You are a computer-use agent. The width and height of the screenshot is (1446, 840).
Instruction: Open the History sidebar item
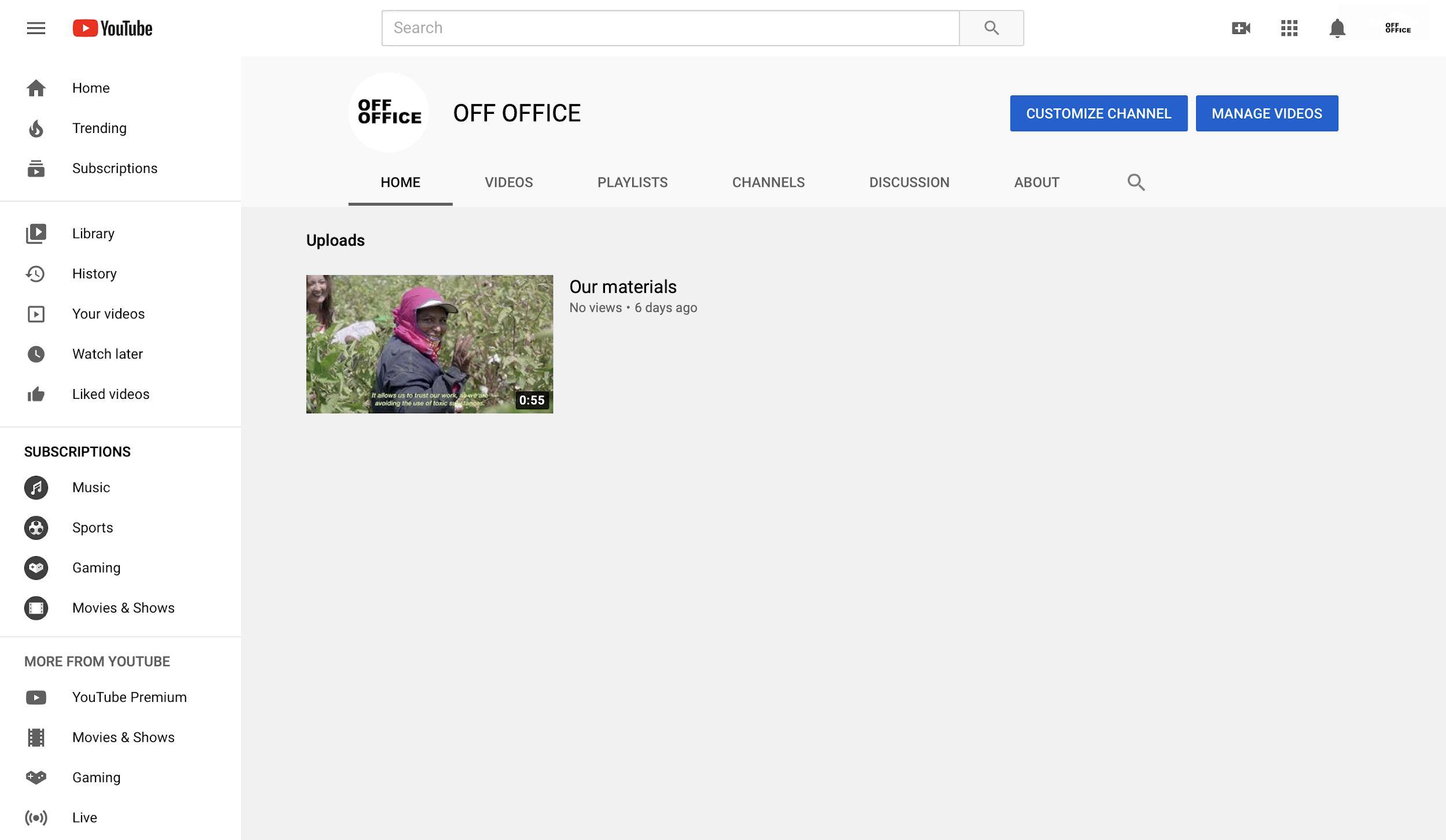[94, 273]
